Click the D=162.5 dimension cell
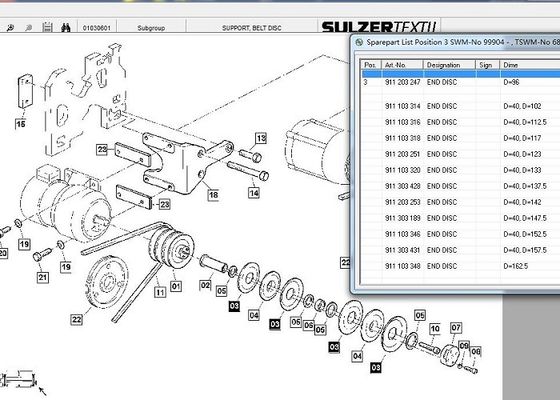 tap(516, 266)
